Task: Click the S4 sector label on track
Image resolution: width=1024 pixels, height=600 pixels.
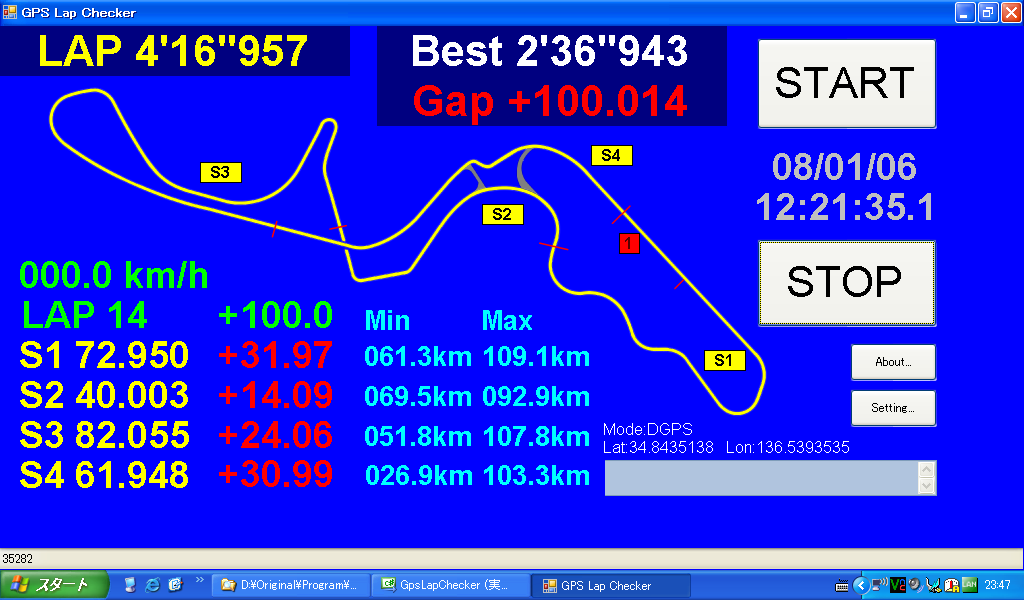Action: point(611,155)
